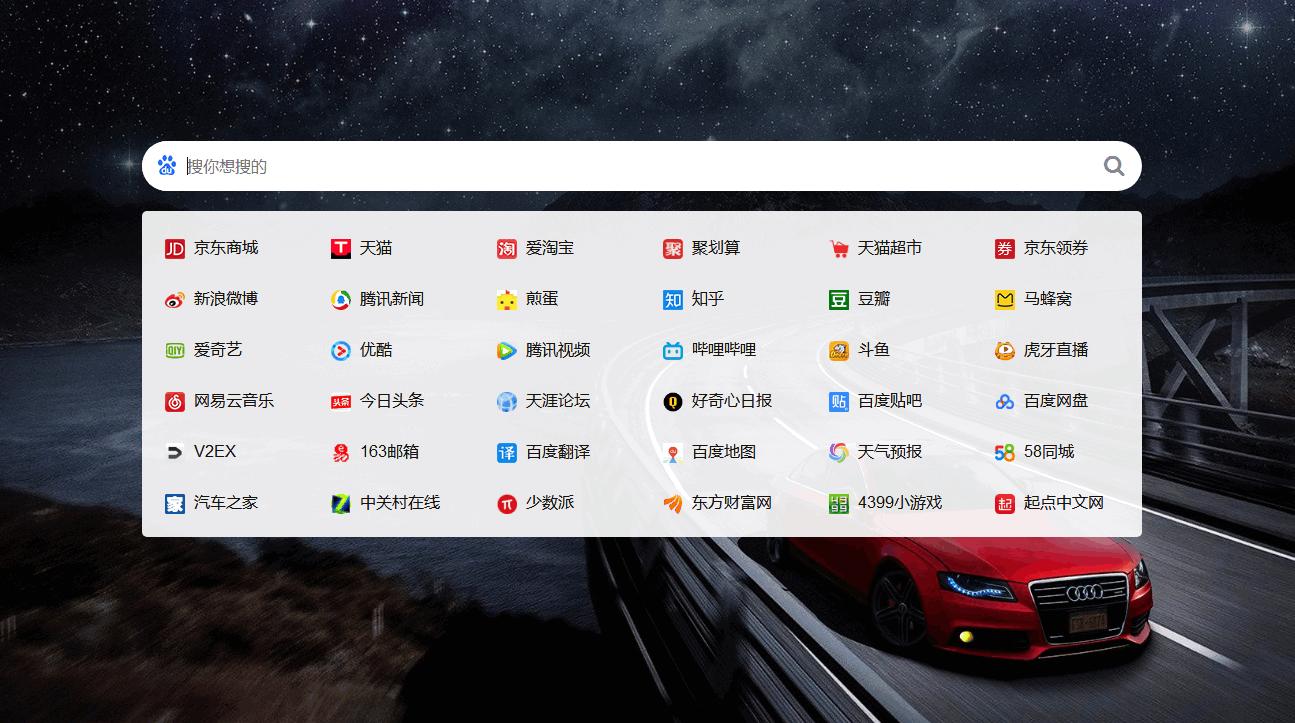This screenshot has height=723, width=1295.
Task: Click the Bilibili TV icon
Action: point(672,350)
